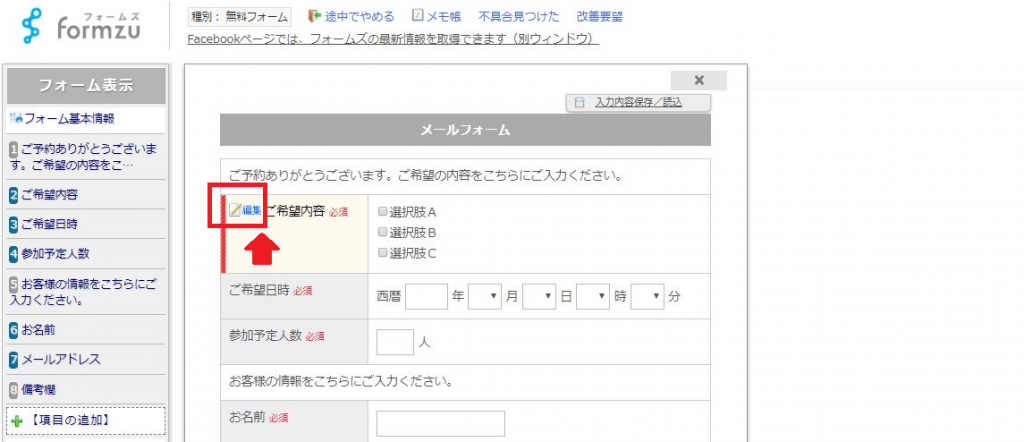Image resolution: width=1024 pixels, height=442 pixels.
Task: Click the 途中でやめる exit icon
Action: click(315, 17)
